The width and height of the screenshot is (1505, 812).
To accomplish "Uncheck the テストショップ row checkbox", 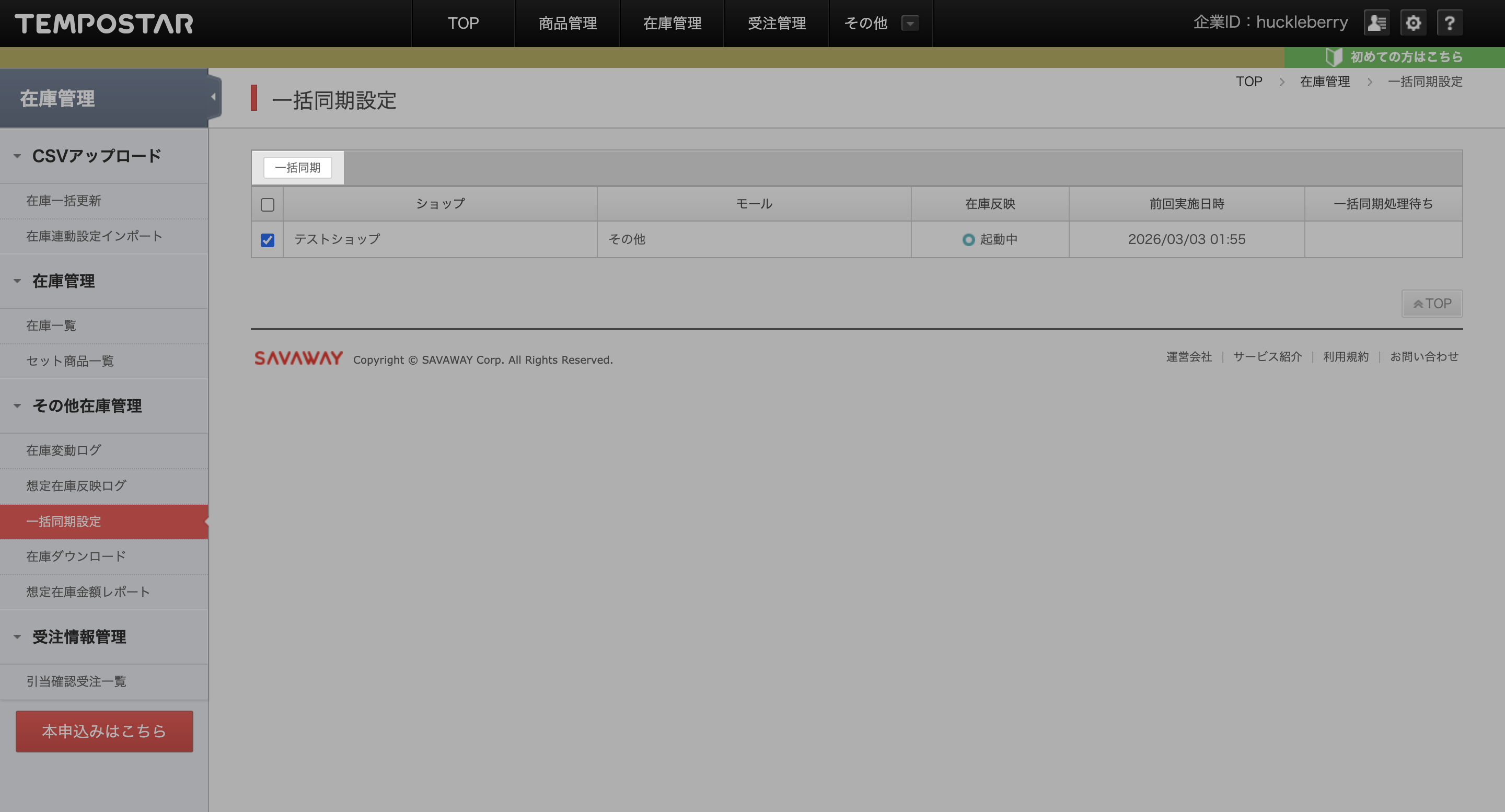I will pyautogui.click(x=267, y=240).
